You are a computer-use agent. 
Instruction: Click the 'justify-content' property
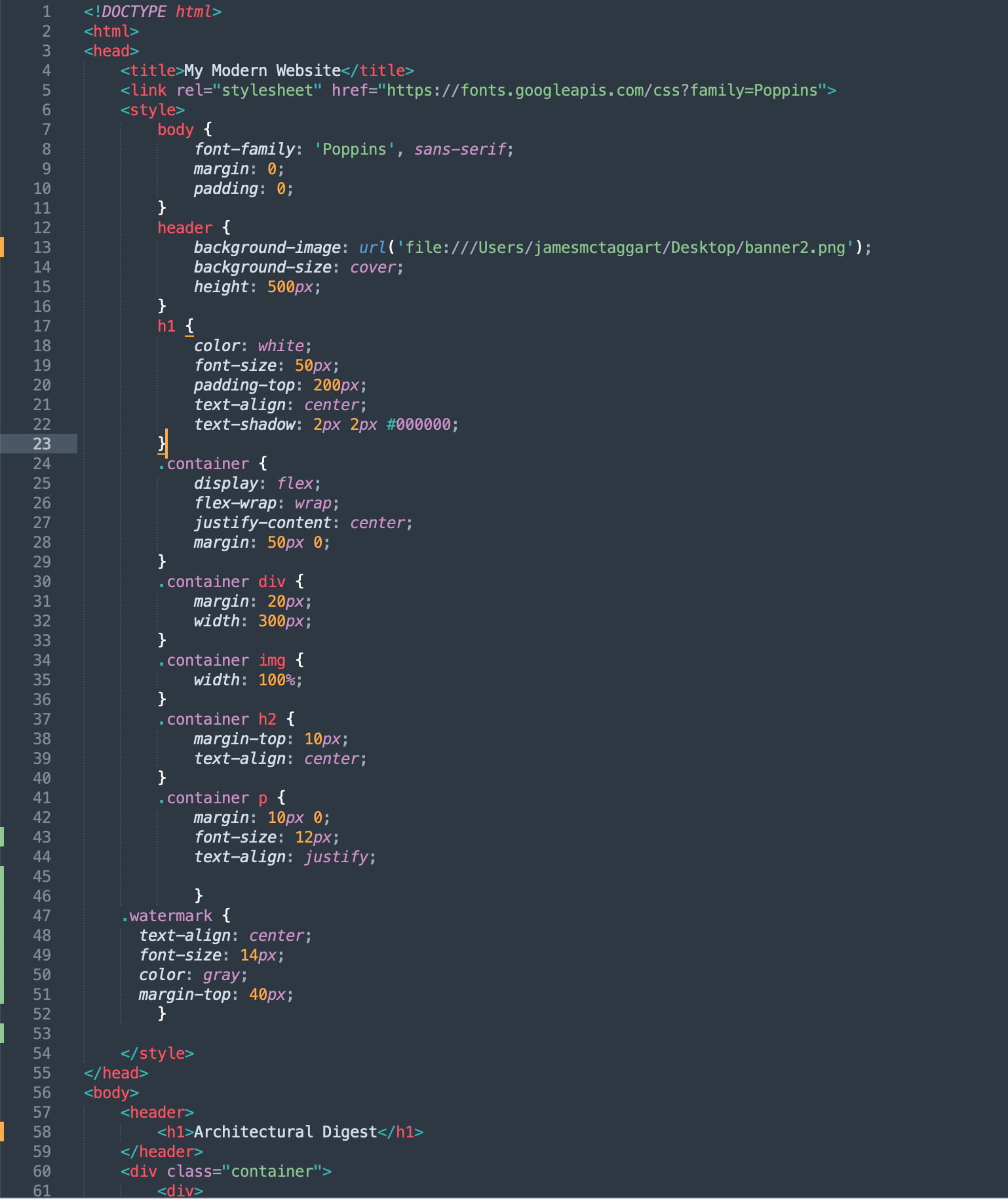(x=263, y=522)
